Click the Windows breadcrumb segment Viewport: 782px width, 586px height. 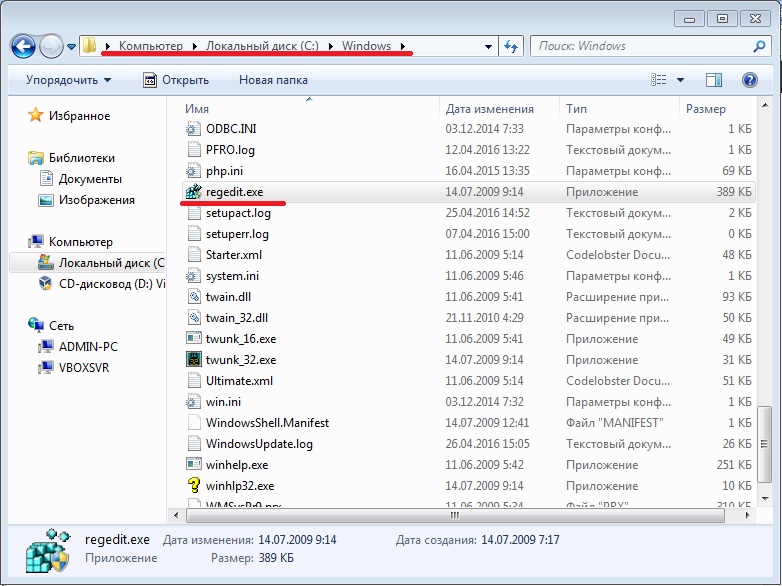(366, 46)
